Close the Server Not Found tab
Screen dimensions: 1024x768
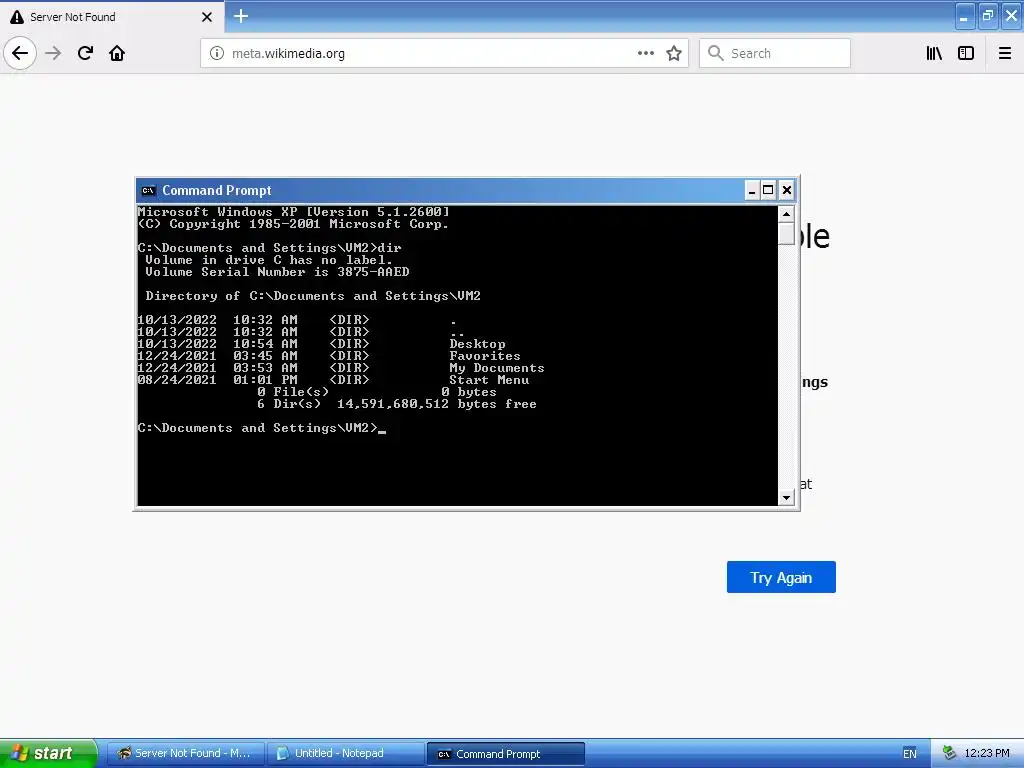point(207,17)
